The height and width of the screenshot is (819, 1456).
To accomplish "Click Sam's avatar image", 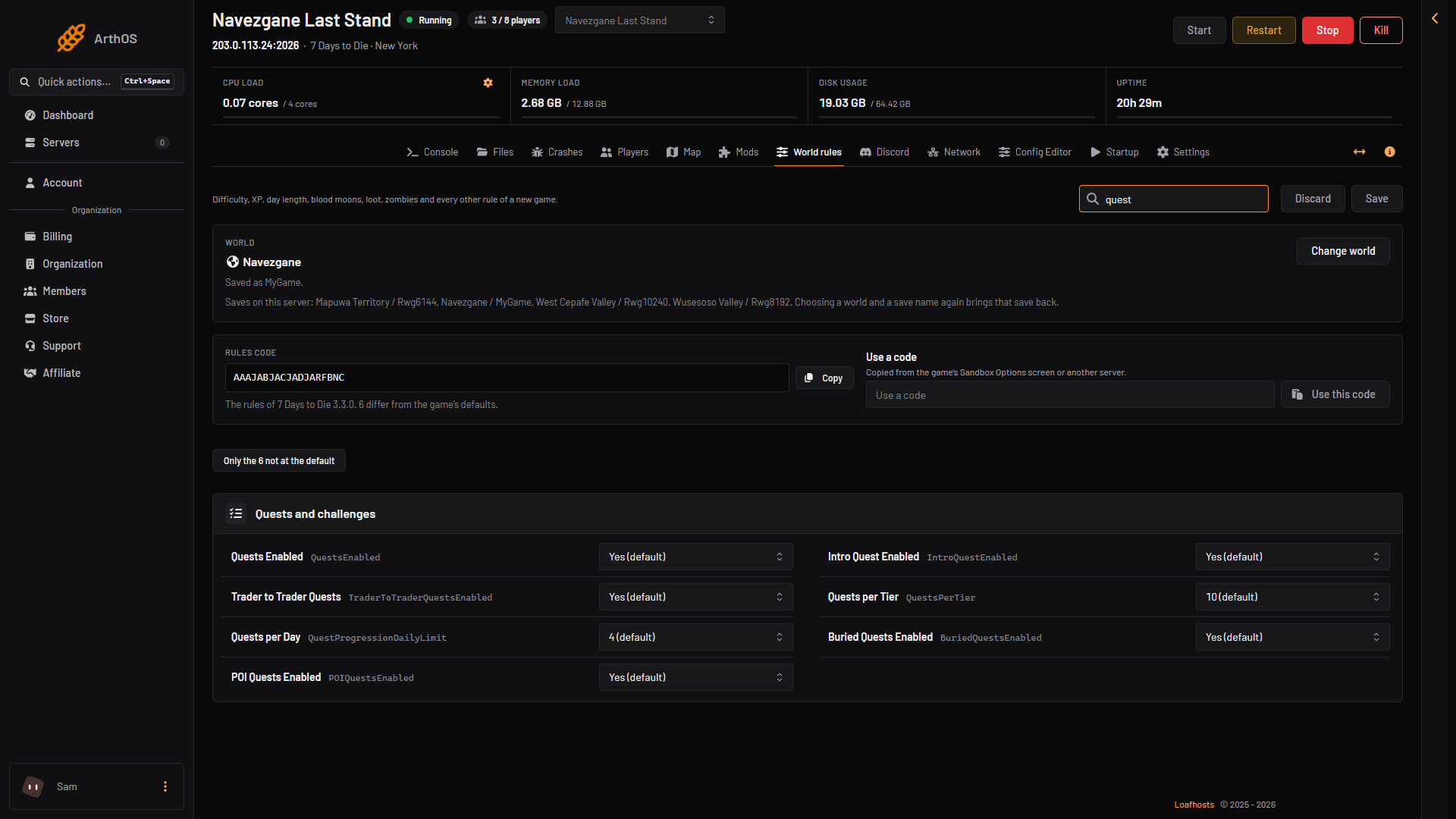I will coord(33,786).
